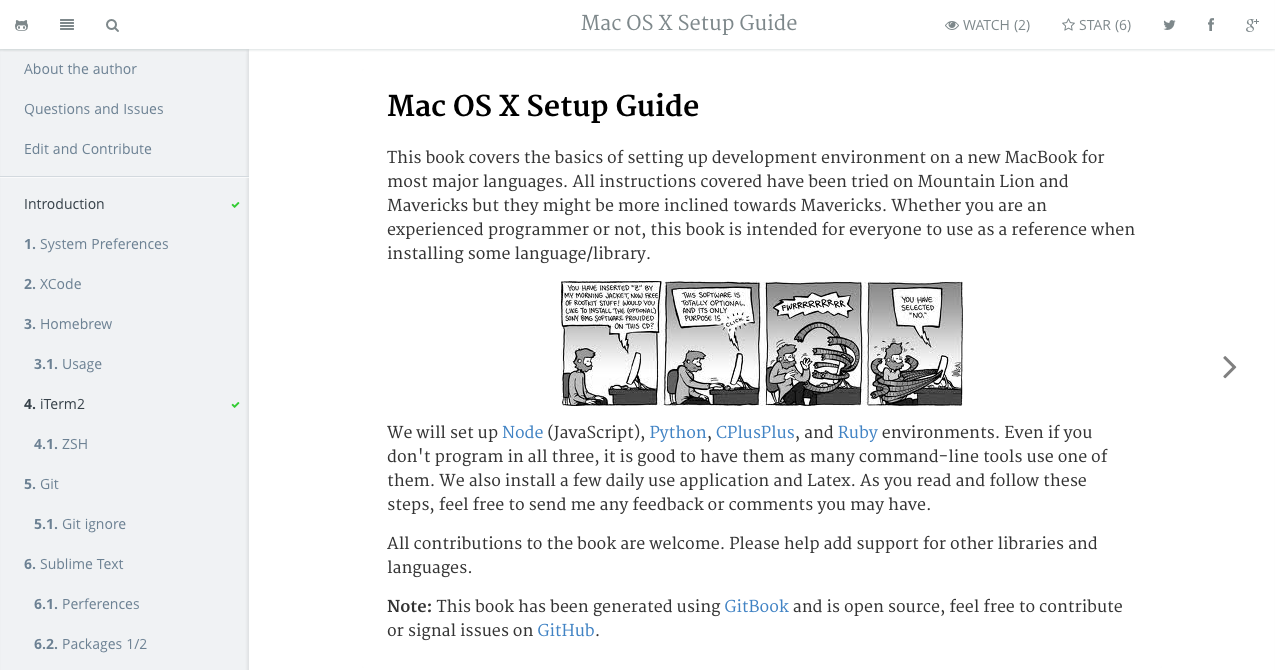1275x670 pixels.
Task: Share the book on Twitter
Action: pos(1169,25)
